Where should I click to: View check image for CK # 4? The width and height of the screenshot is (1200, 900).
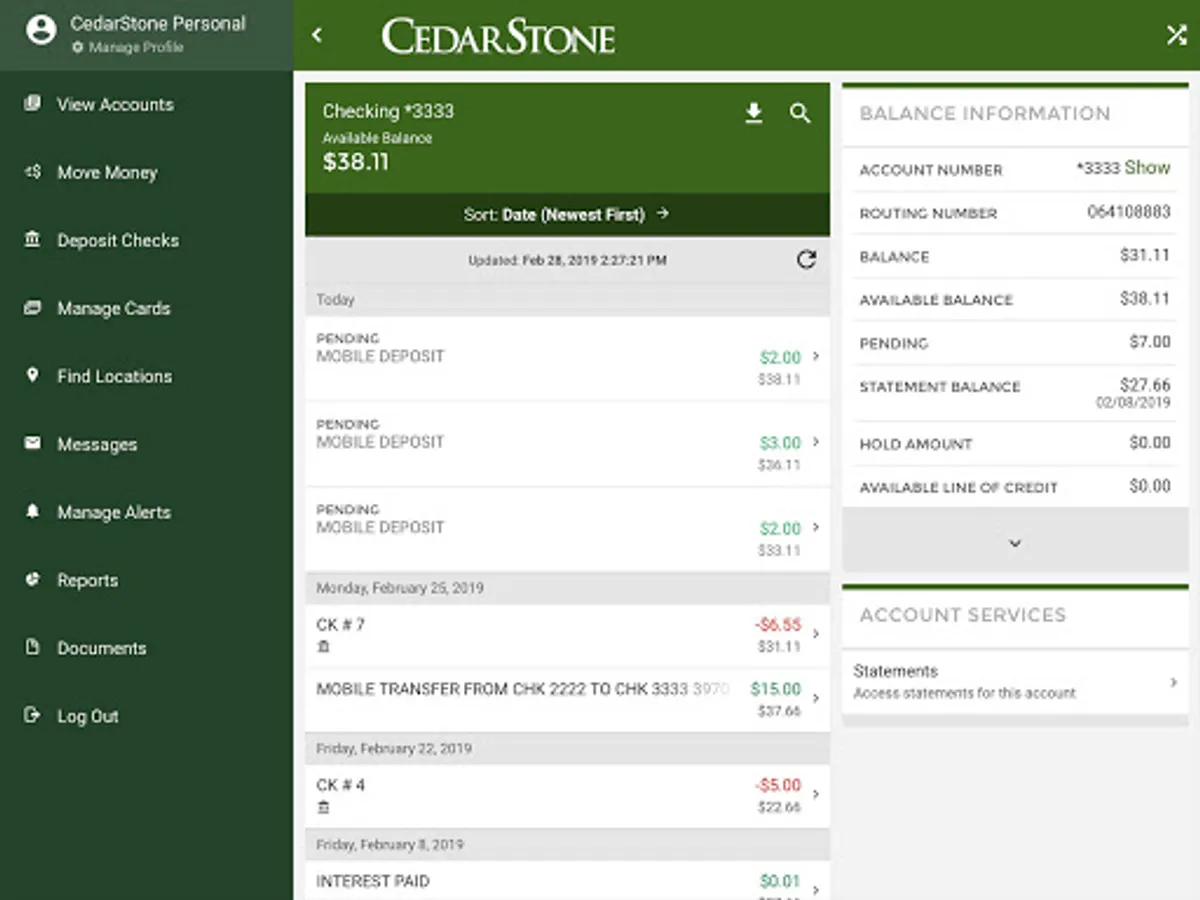click(323, 807)
